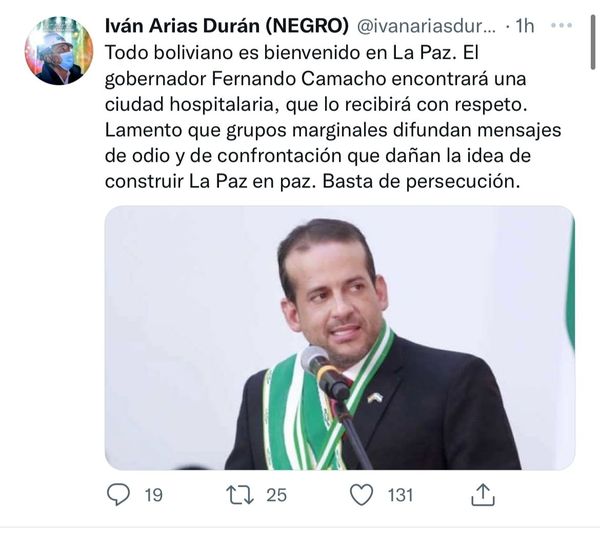Open Iván Arias Durán profile avatar
This screenshot has width=600, height=537.
pyautogui.click(x=59, y=51)
